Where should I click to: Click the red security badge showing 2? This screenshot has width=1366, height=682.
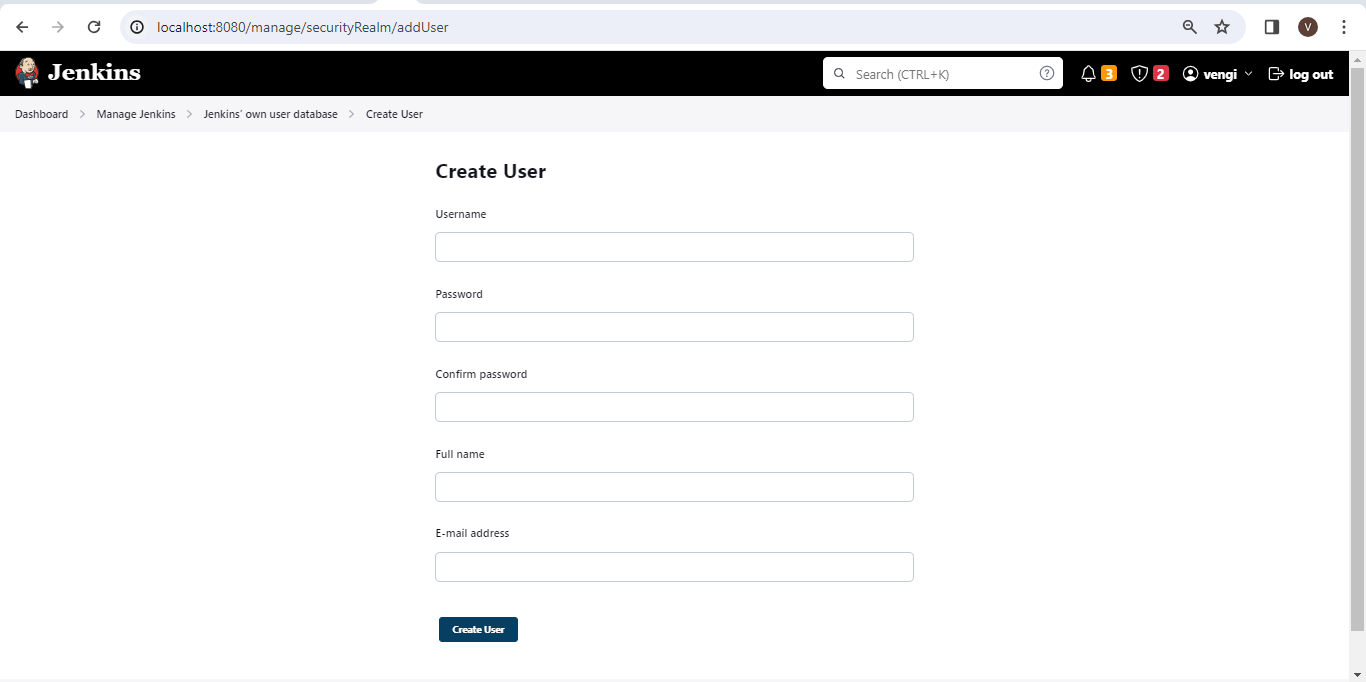1160,73
